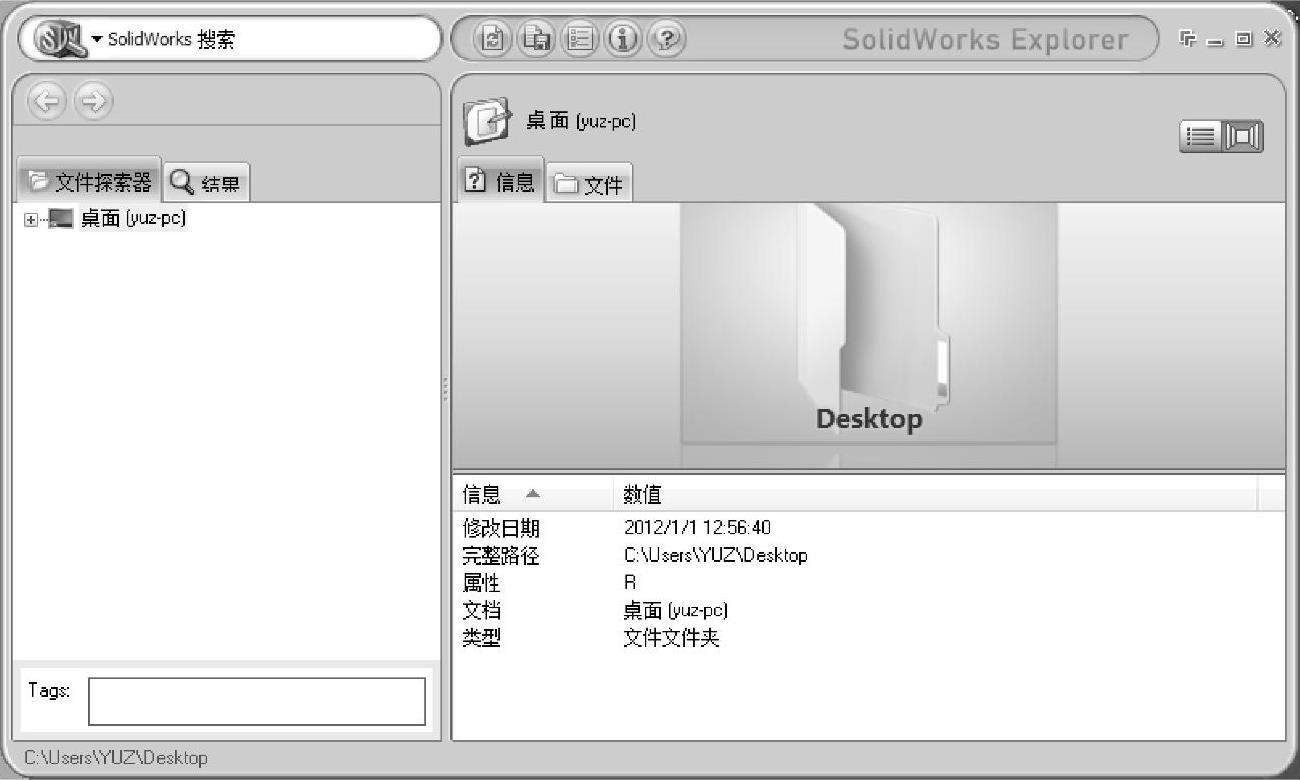Click the refresh icon in the top toolbar
Screen dimensions: 1300x780
pos(492,39)
